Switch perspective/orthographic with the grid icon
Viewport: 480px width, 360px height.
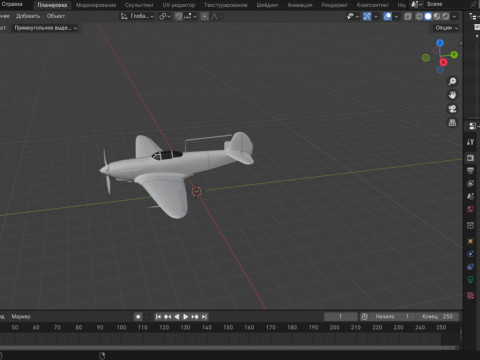[x=452, y=122]
